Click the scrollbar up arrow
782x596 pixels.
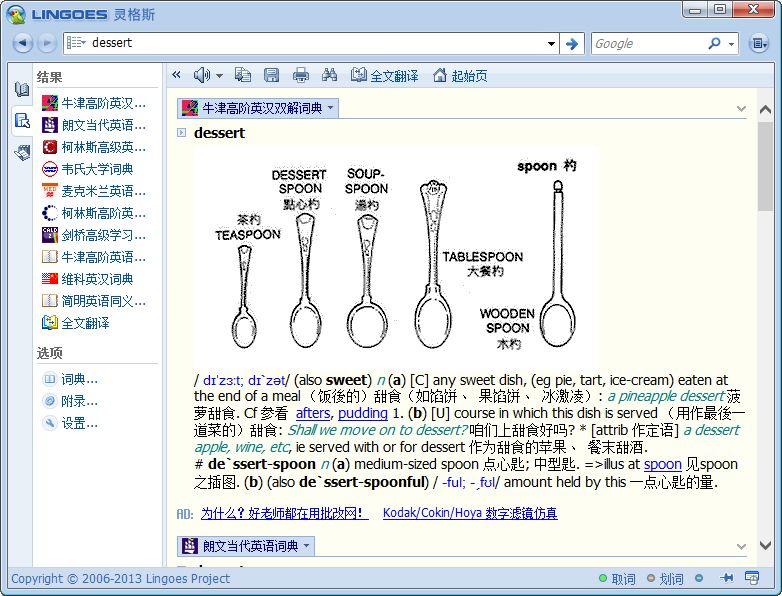pyautogui.click(x=765, y=110)
